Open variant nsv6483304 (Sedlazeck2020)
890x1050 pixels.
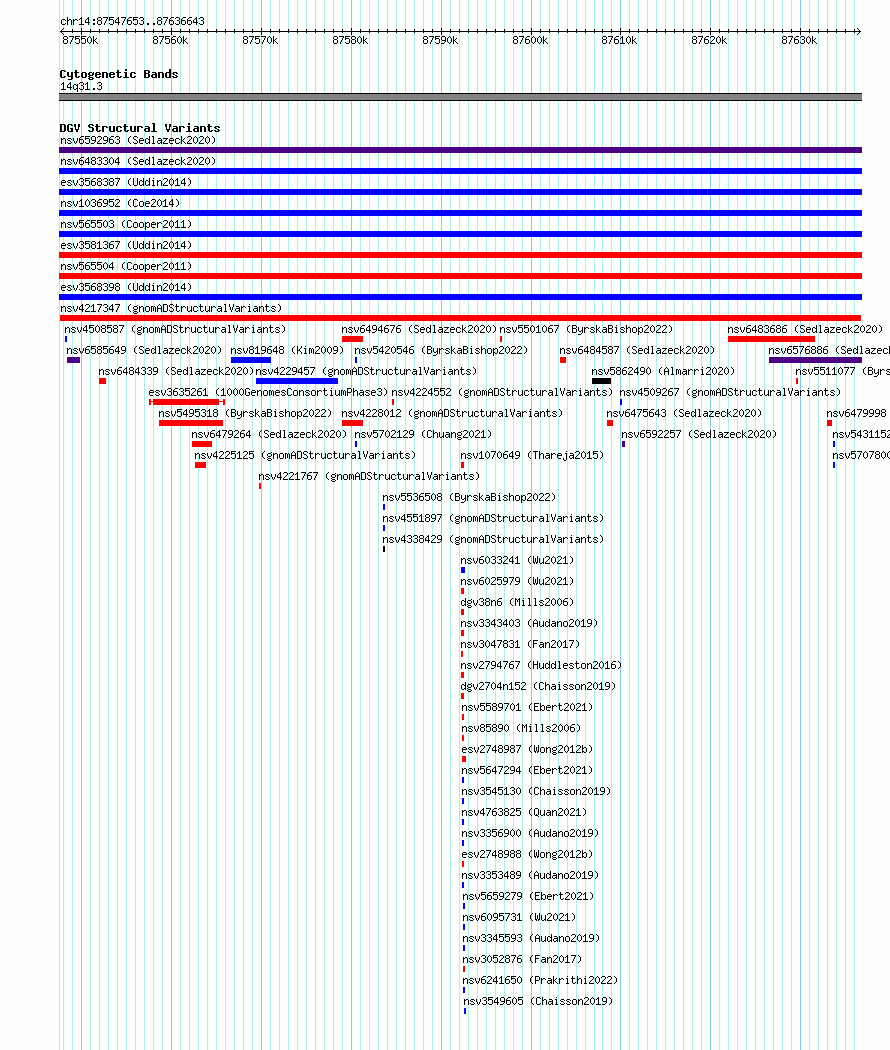tap(138, 161)
